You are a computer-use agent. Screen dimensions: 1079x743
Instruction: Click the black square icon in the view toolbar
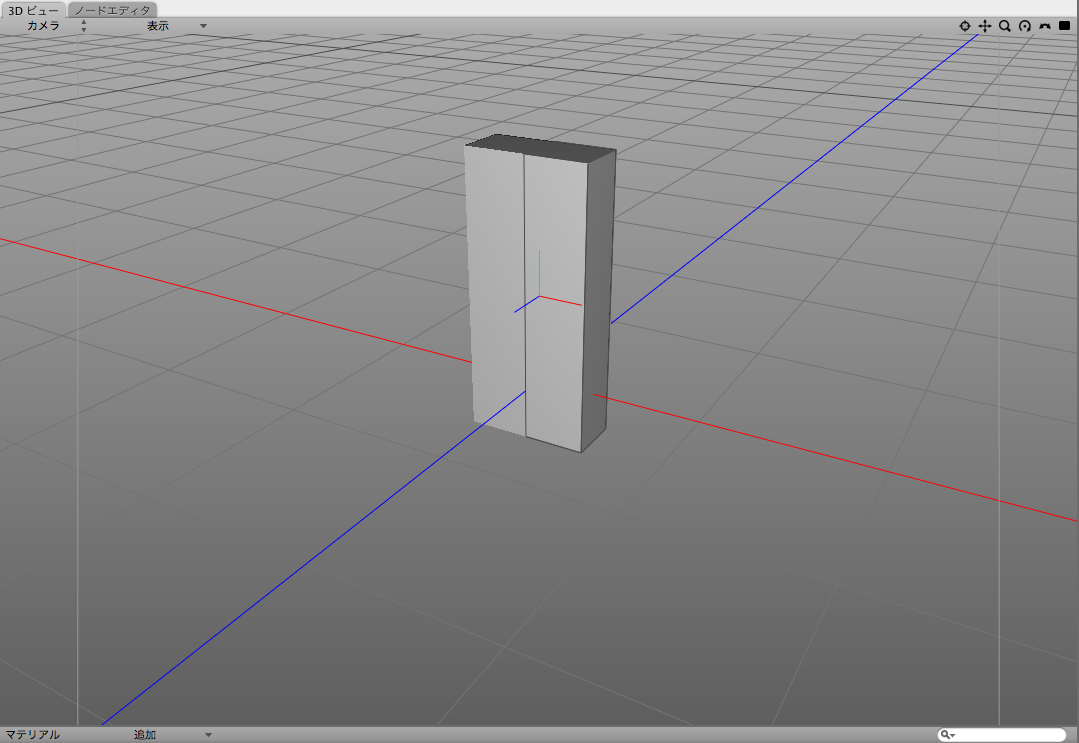[x=1065, y=25]
